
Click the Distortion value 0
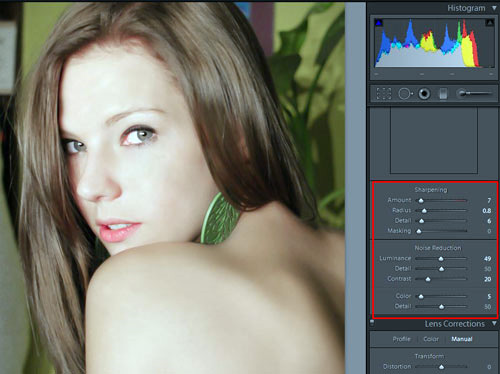tap(489, 367)
